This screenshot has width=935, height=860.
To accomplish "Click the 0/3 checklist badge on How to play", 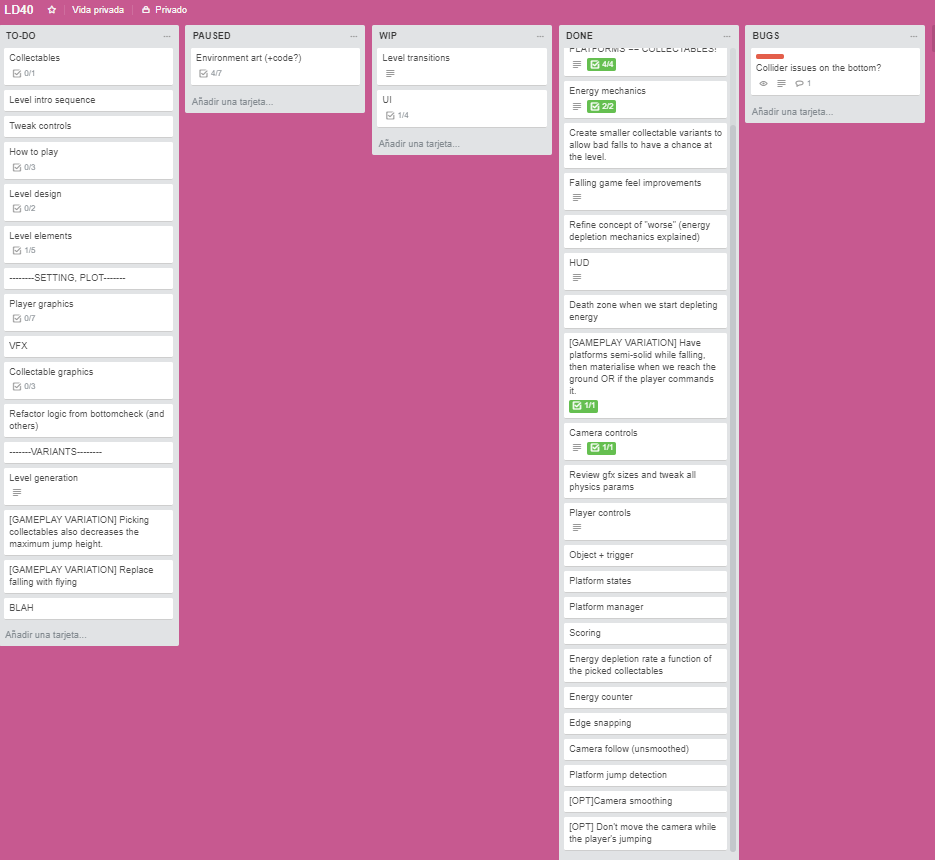I will [x=24, y=168].
